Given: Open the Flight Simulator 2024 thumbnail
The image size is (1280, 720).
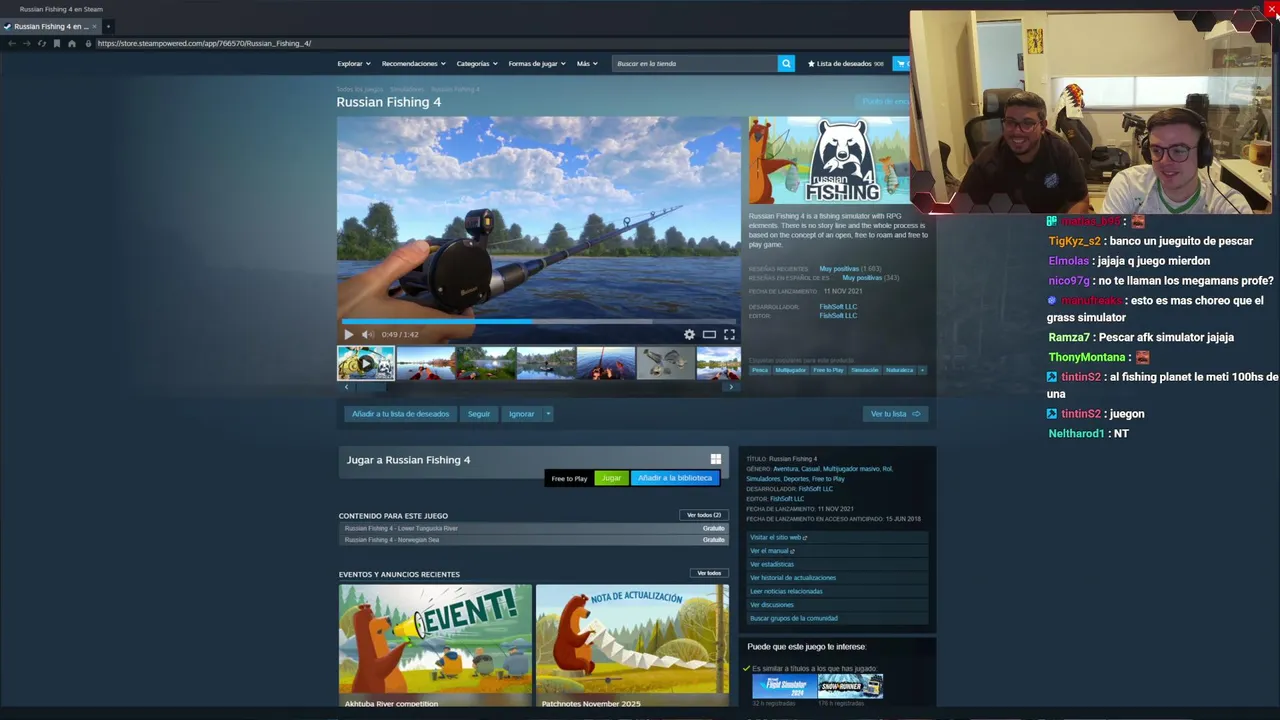Looking at the screenshot, I should (x=785, y=686).
